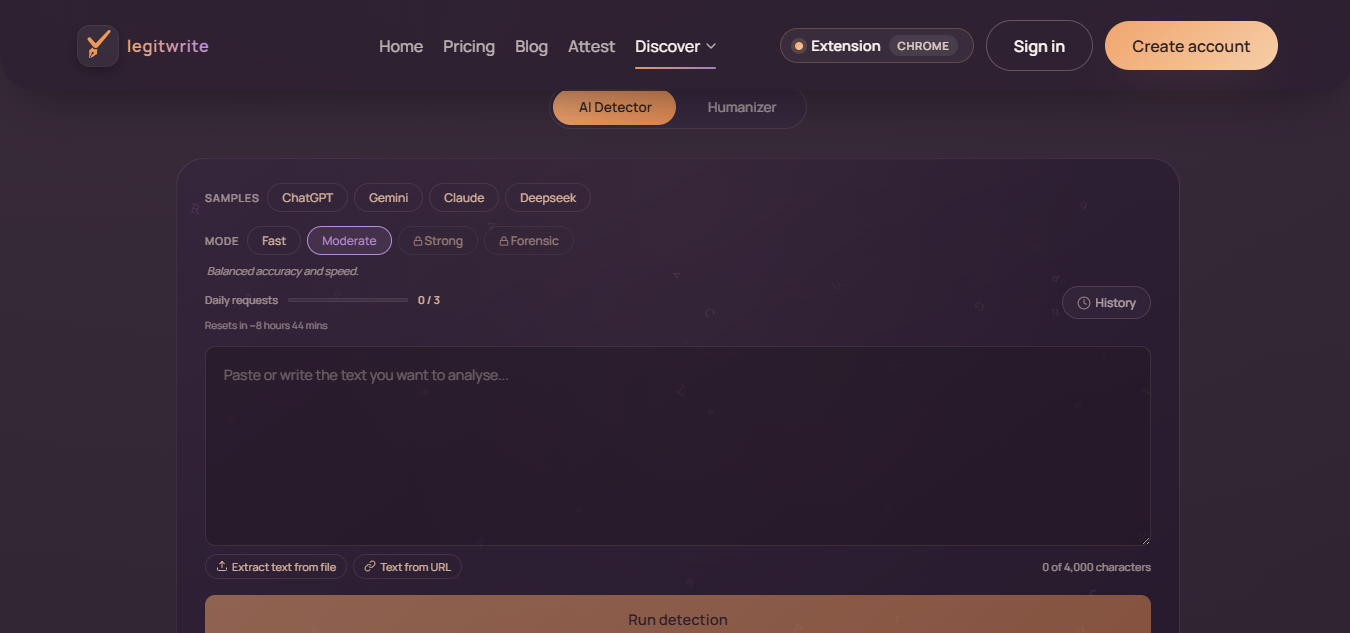Viewport: 1350px width, 633px height.
Task: Click the Daily requests progress bar
Action: point(348,300)
